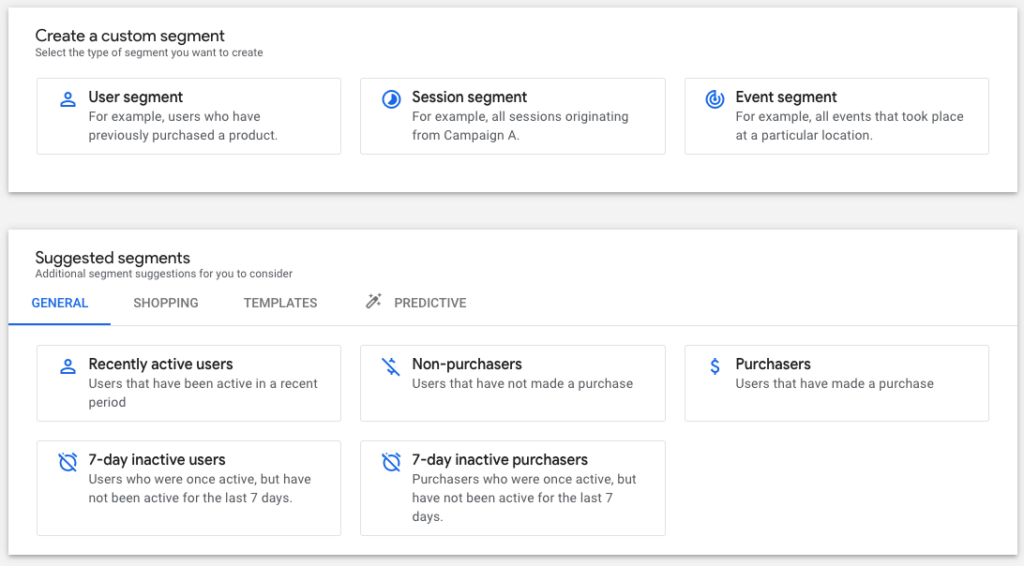Click the dollar sign Purchasers icon

[x=714, y=366]
